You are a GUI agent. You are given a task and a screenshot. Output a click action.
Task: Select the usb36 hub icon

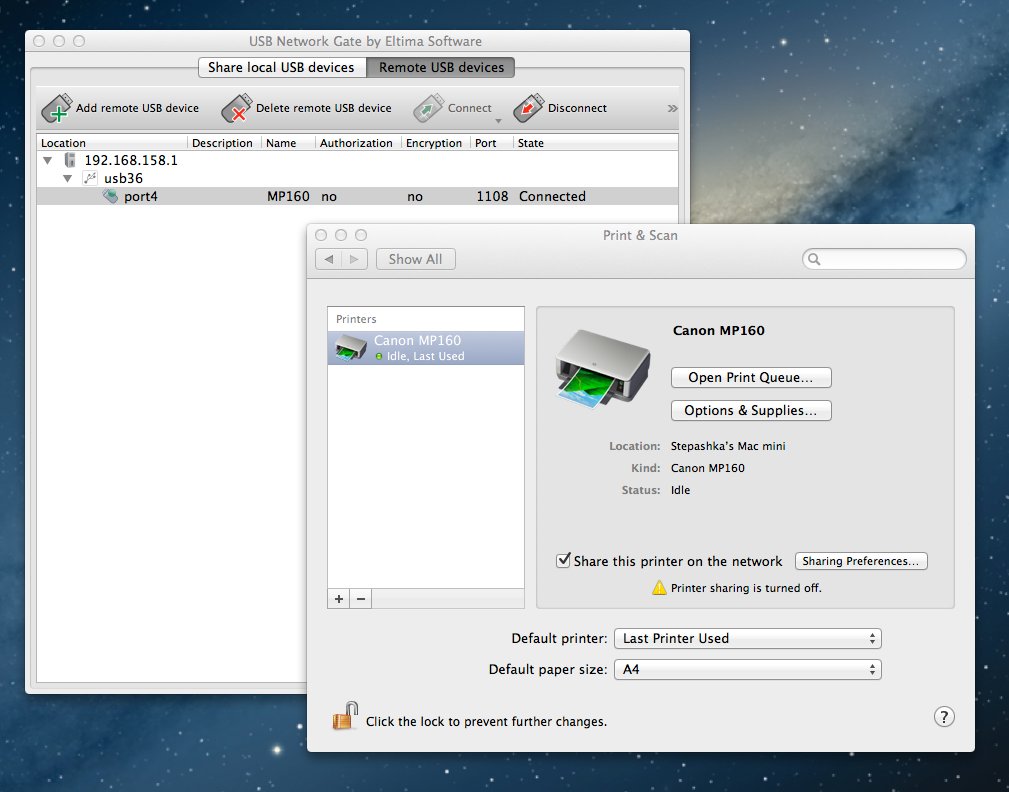pos(90,178)
